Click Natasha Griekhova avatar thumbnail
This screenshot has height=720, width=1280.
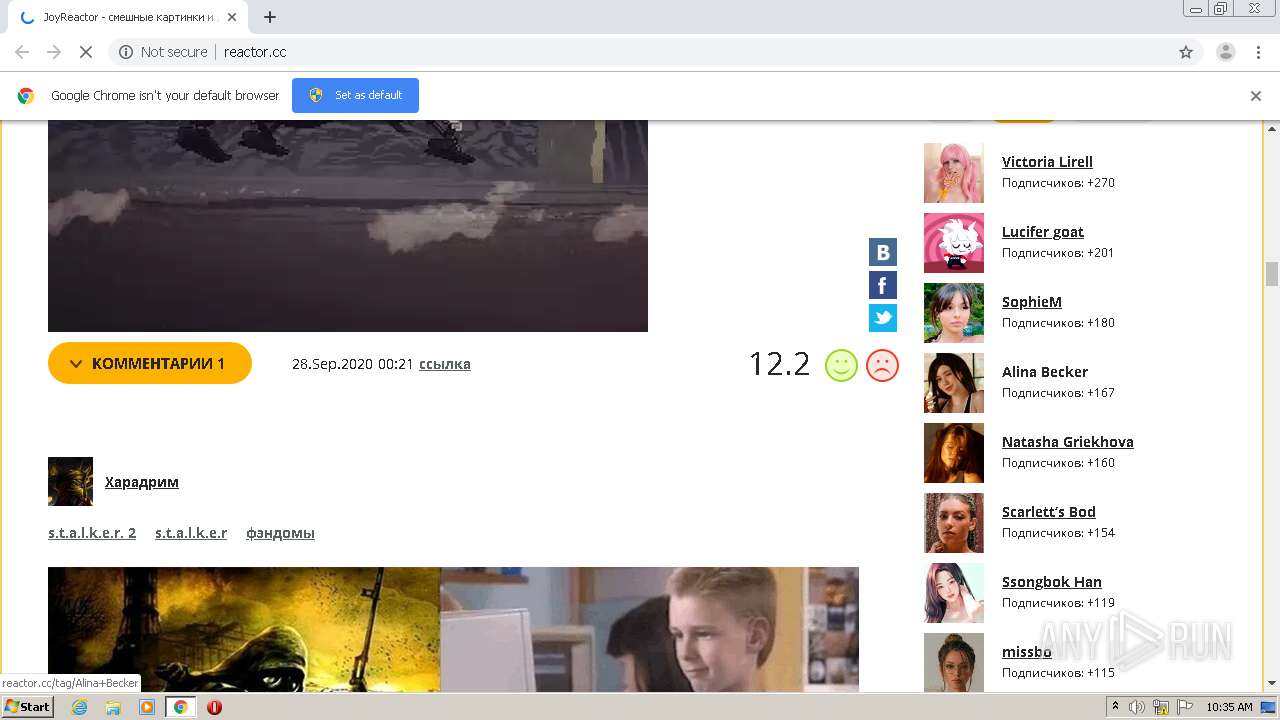coord(954,453)
